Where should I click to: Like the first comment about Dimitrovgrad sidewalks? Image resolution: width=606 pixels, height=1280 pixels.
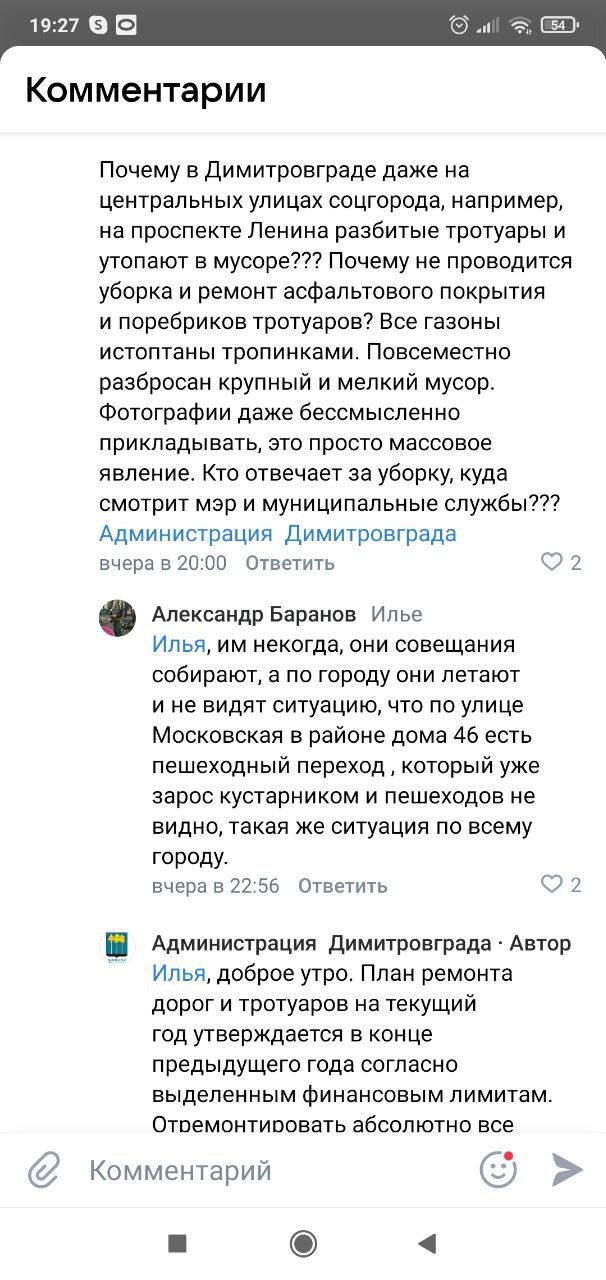point(552,562)
